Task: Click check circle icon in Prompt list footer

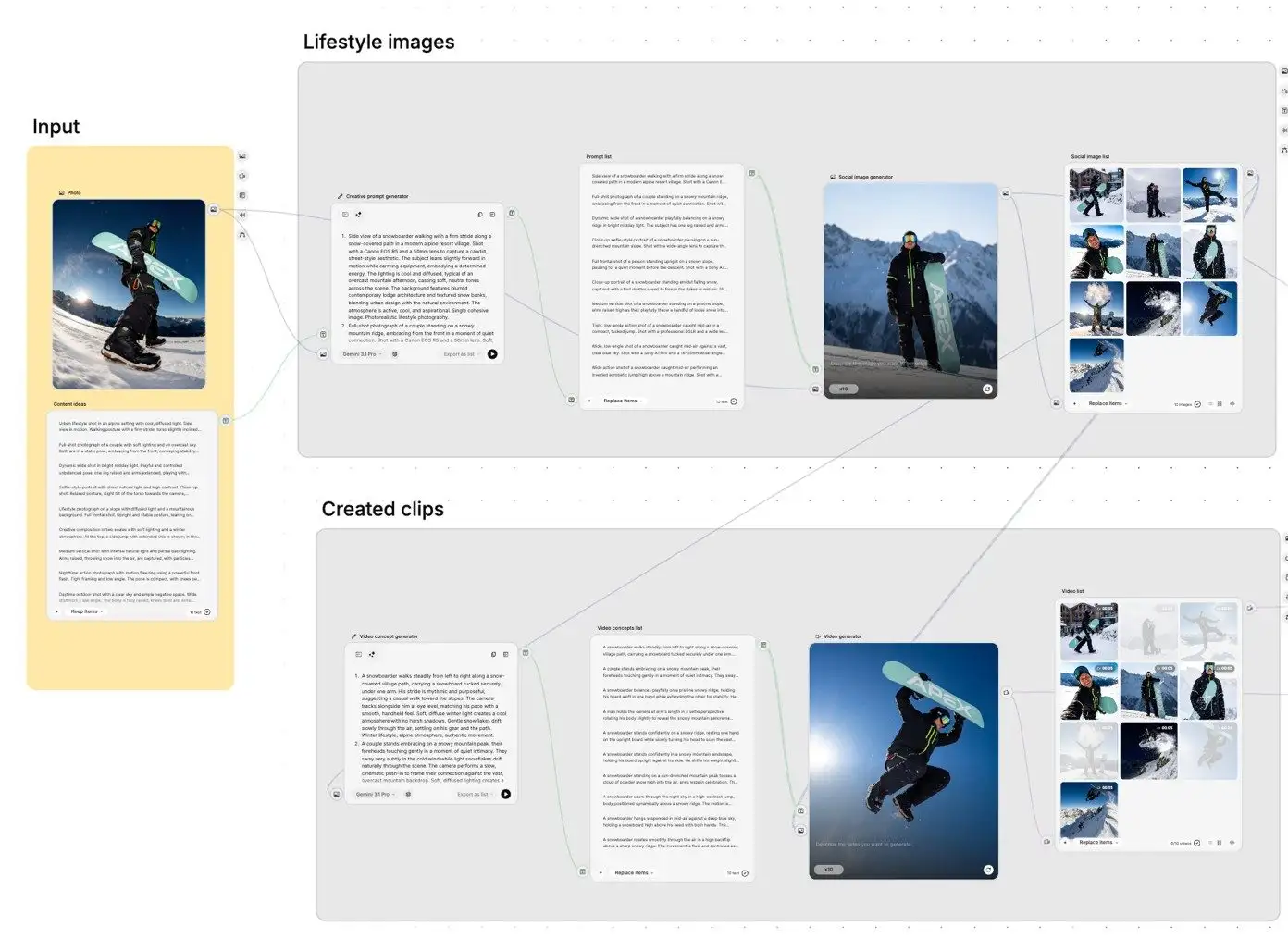Action: pos(734,401)
